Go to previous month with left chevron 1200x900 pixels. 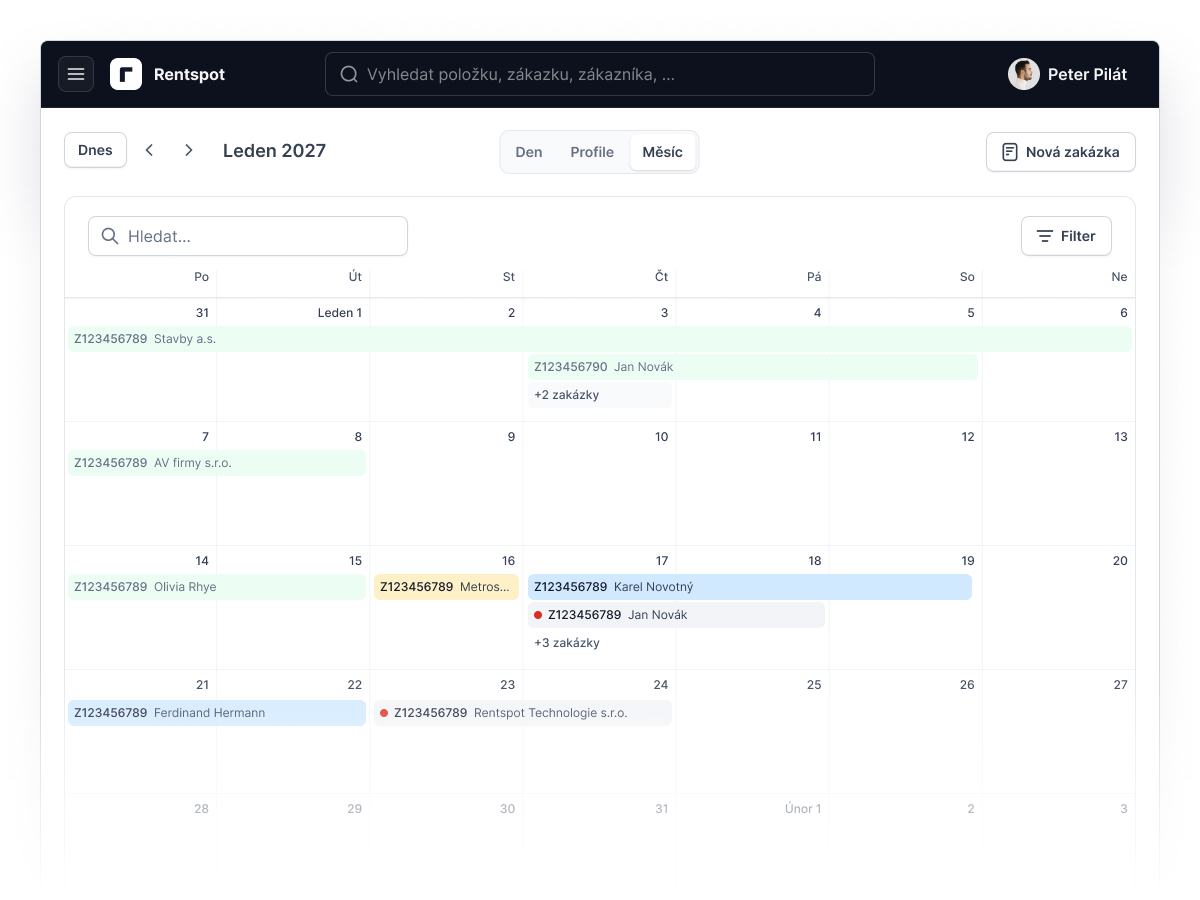point(149,150)
